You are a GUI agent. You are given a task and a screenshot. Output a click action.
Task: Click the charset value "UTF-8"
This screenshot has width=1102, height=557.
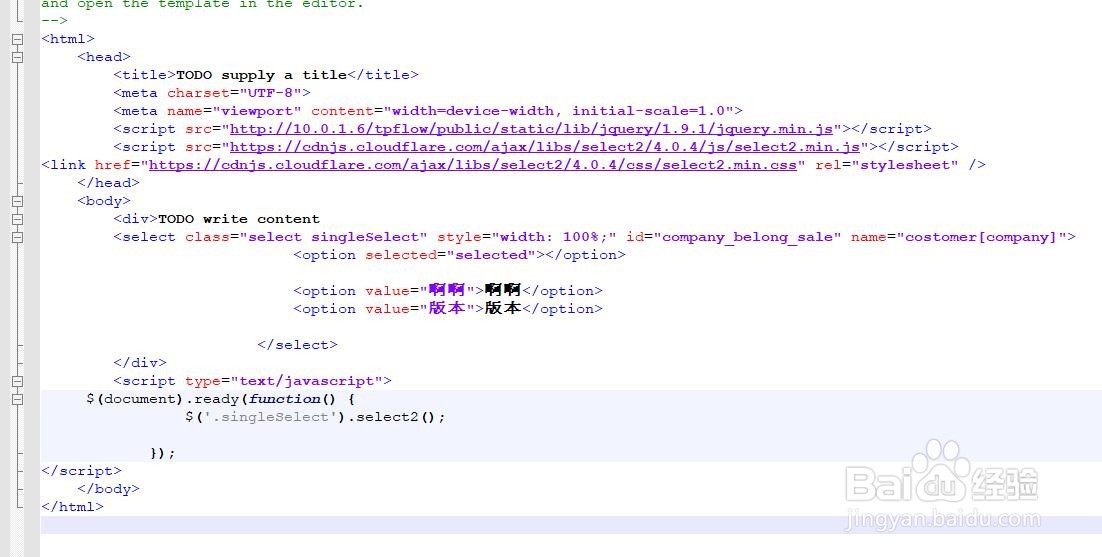(271, 93)
